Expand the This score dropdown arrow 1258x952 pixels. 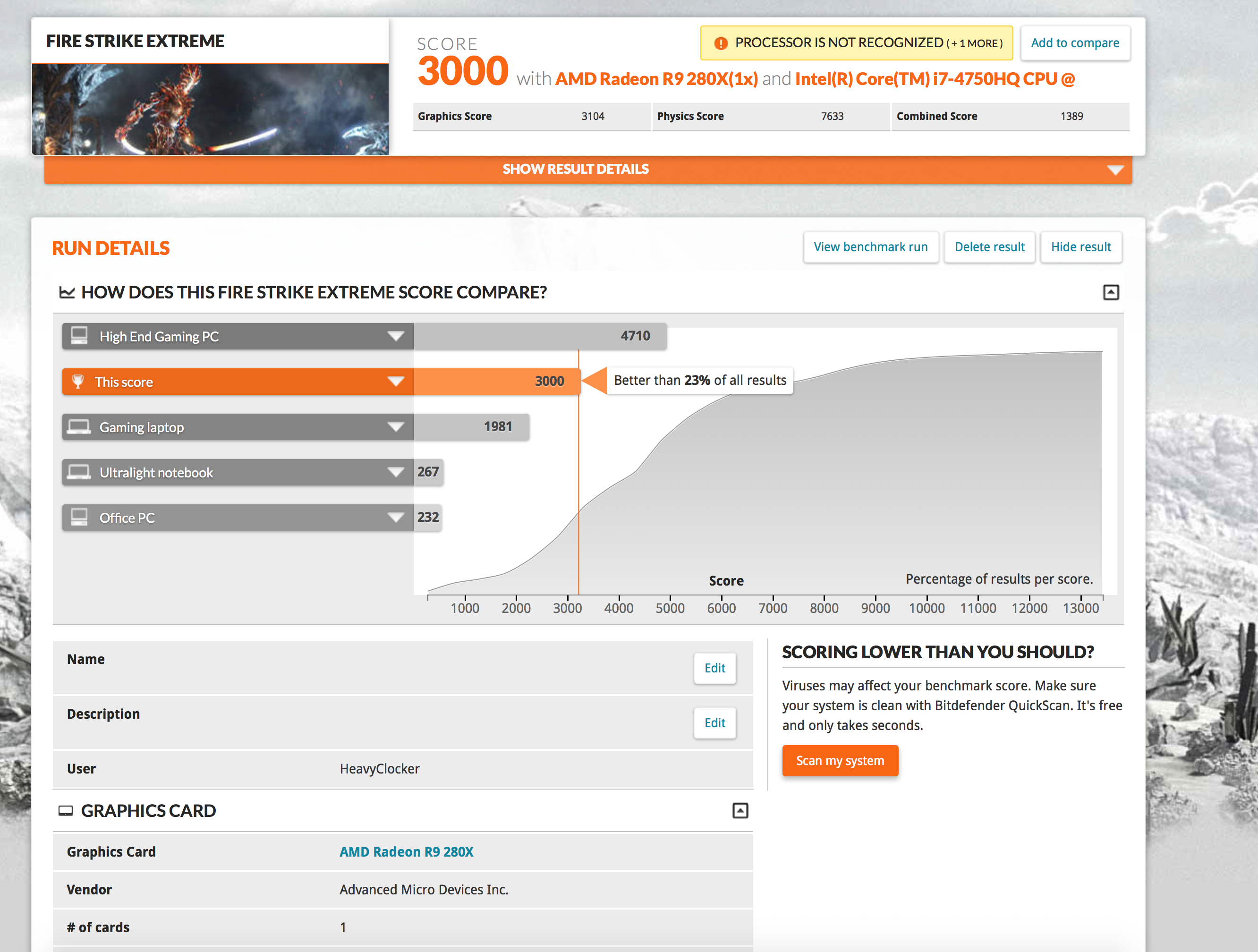(396, 382)
